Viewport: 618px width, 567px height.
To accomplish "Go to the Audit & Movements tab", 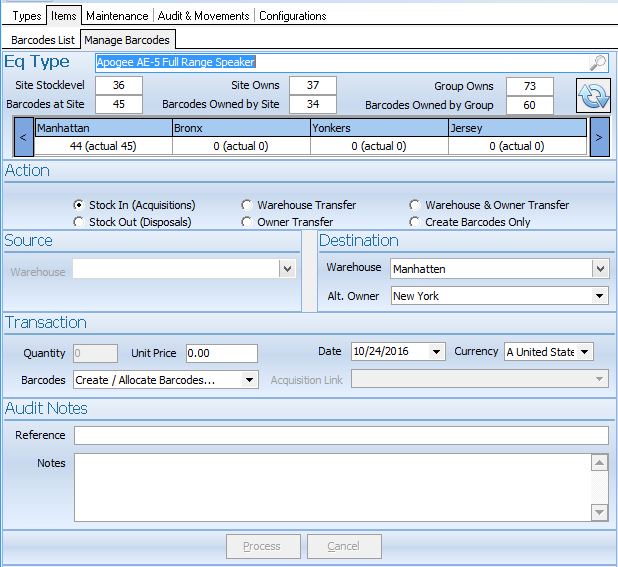I will click(x=204, y=16).
